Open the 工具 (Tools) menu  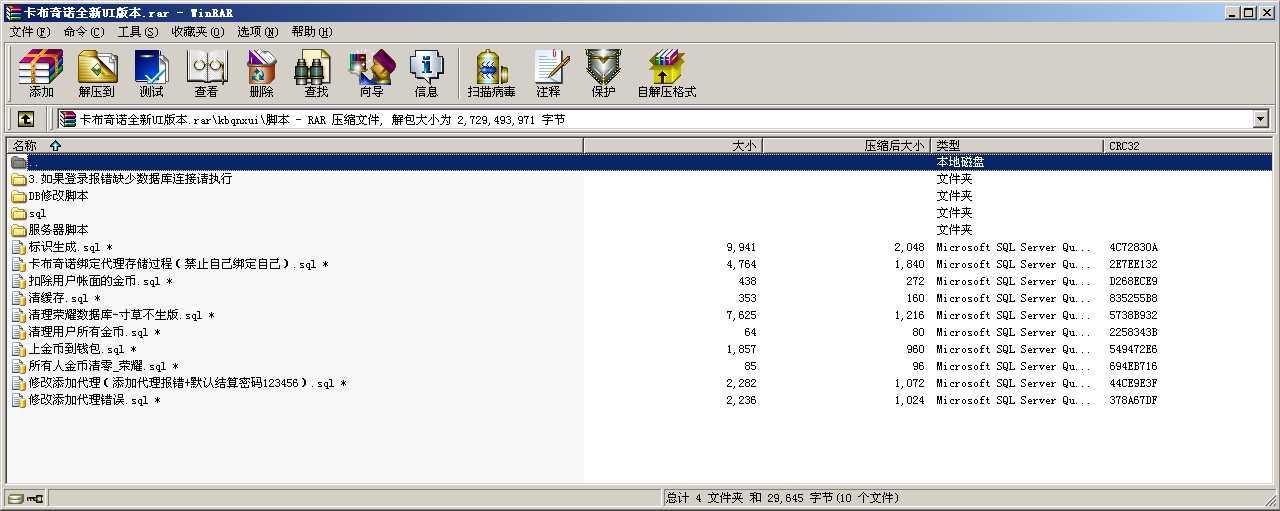137,32
